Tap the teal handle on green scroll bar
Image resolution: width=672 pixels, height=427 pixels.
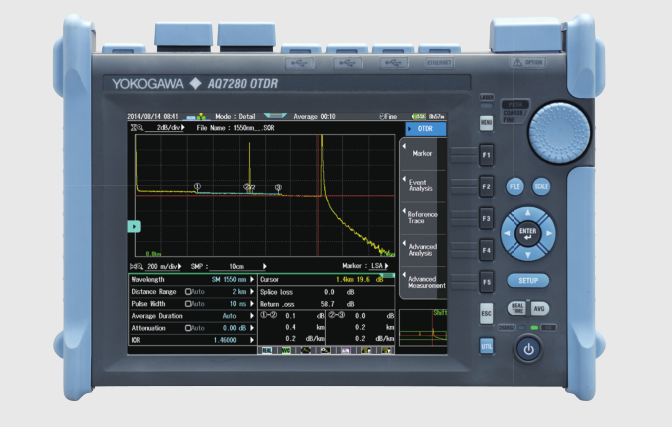pos(388,275)
